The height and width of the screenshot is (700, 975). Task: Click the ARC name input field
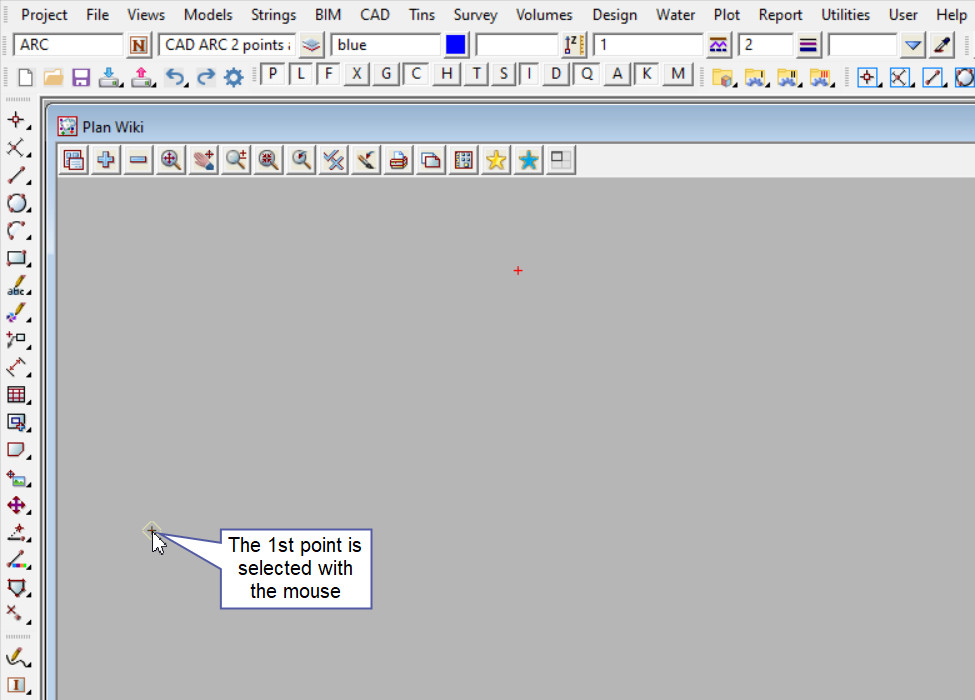tap(68, 45)
